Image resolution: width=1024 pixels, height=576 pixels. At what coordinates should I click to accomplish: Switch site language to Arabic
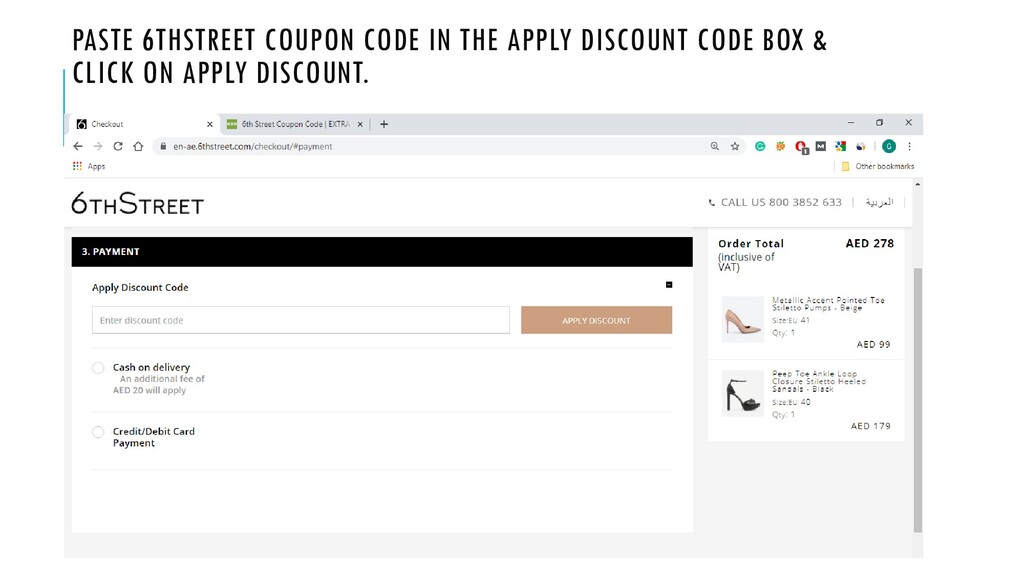pos(879,202)
